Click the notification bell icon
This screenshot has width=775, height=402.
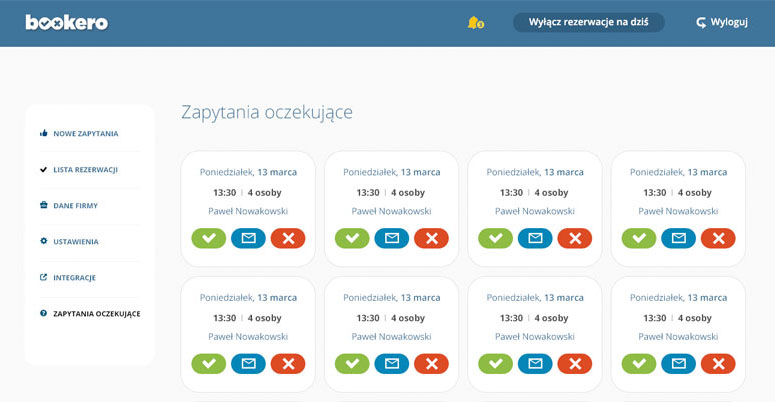(474, 22)
